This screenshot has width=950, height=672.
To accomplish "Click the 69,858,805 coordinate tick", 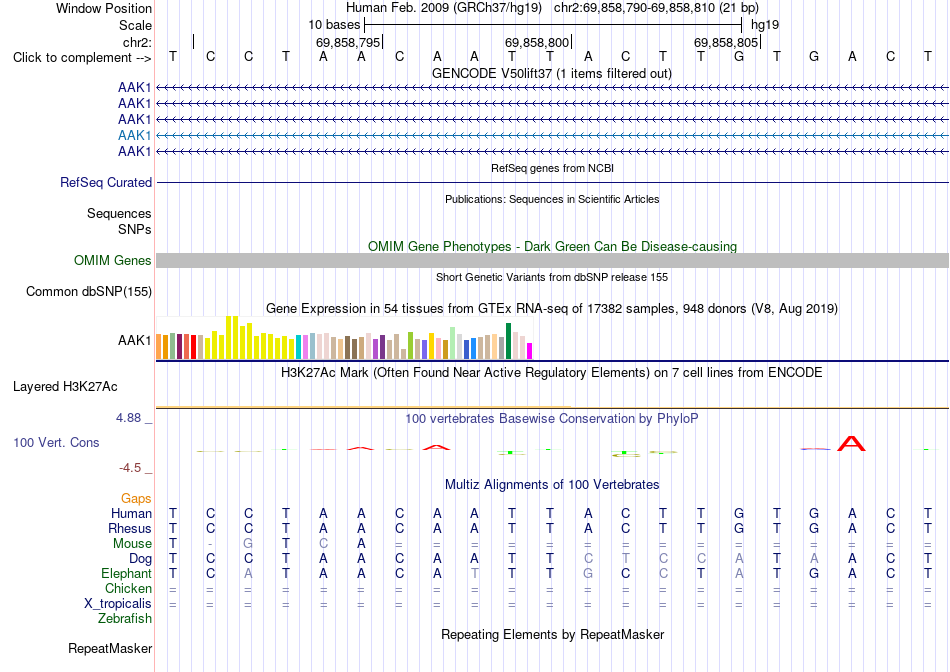I will tap(727, 42).
